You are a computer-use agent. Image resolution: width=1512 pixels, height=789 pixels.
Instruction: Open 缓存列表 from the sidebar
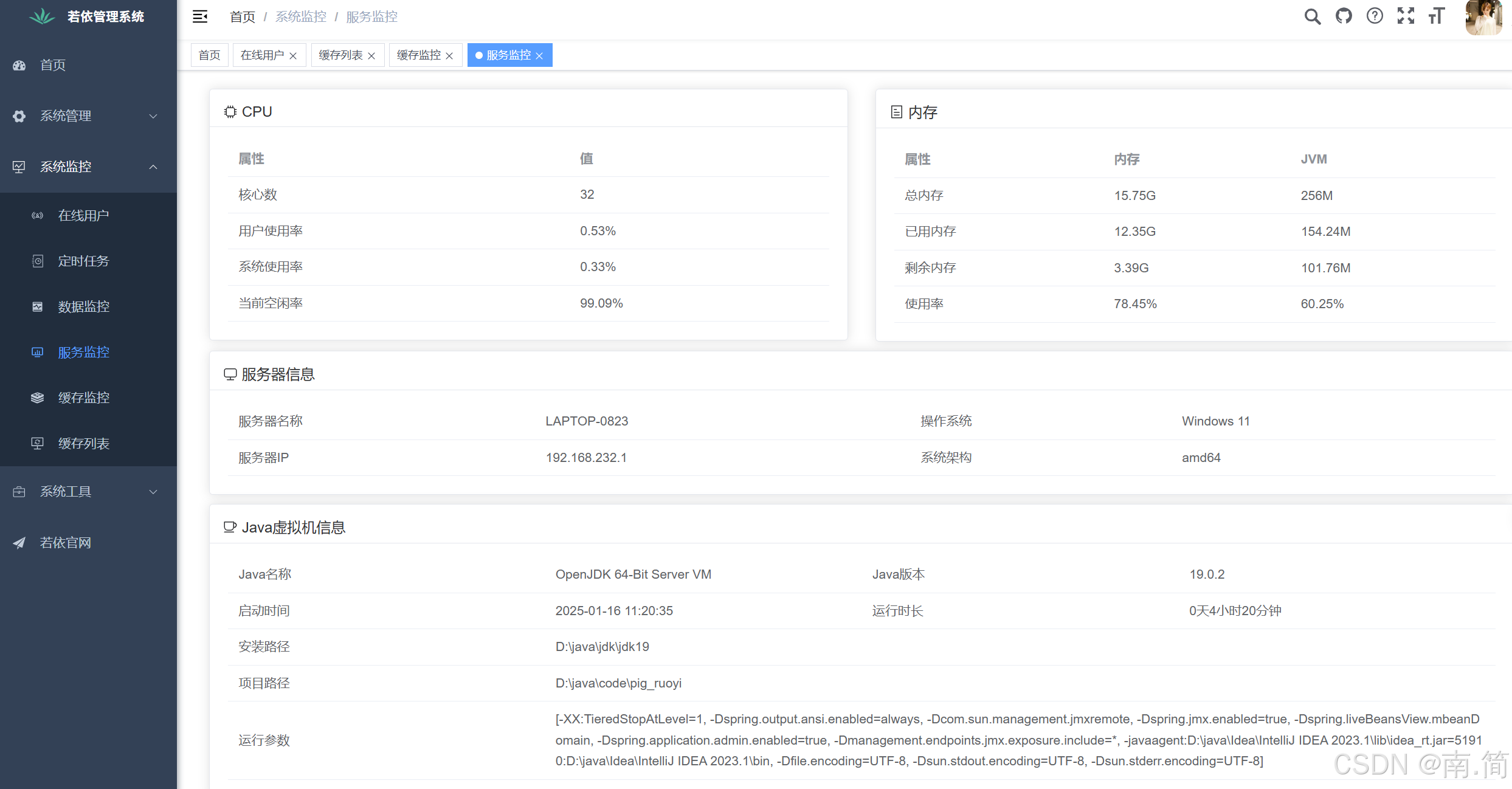click(x=83, y=443)
